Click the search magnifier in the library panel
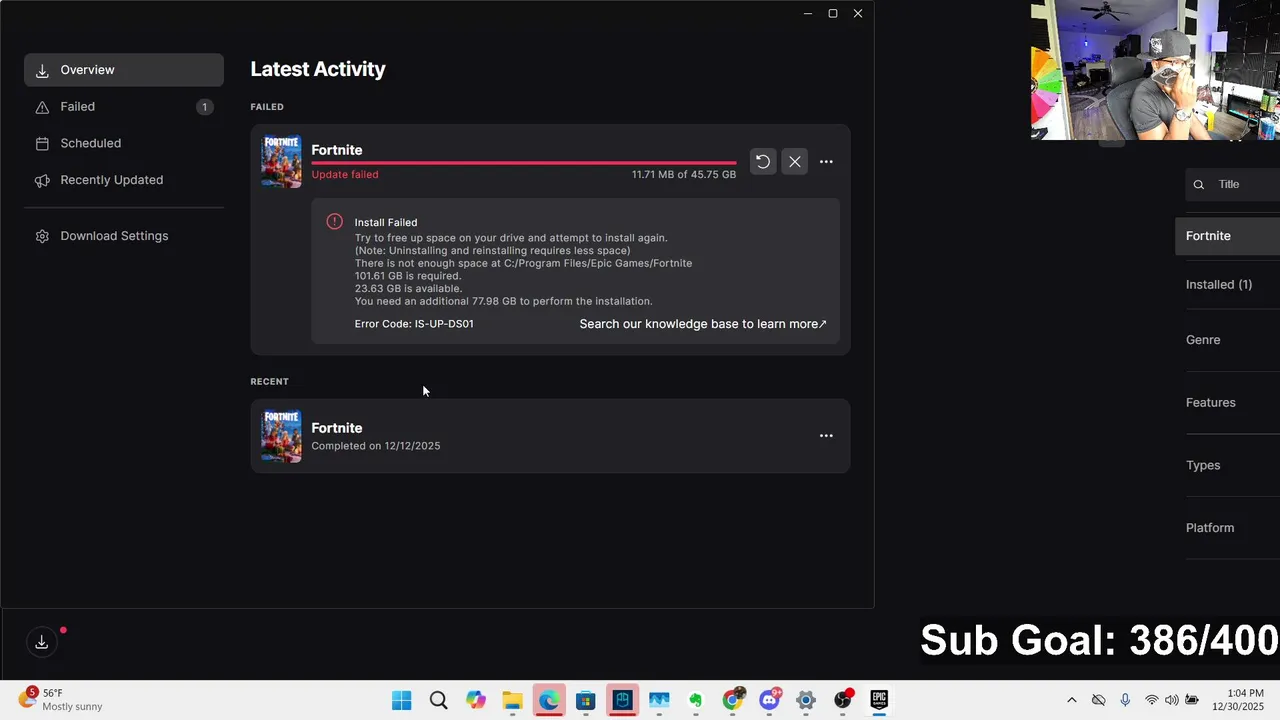Screen dimensions: 1280x720 pos(1198,184)
